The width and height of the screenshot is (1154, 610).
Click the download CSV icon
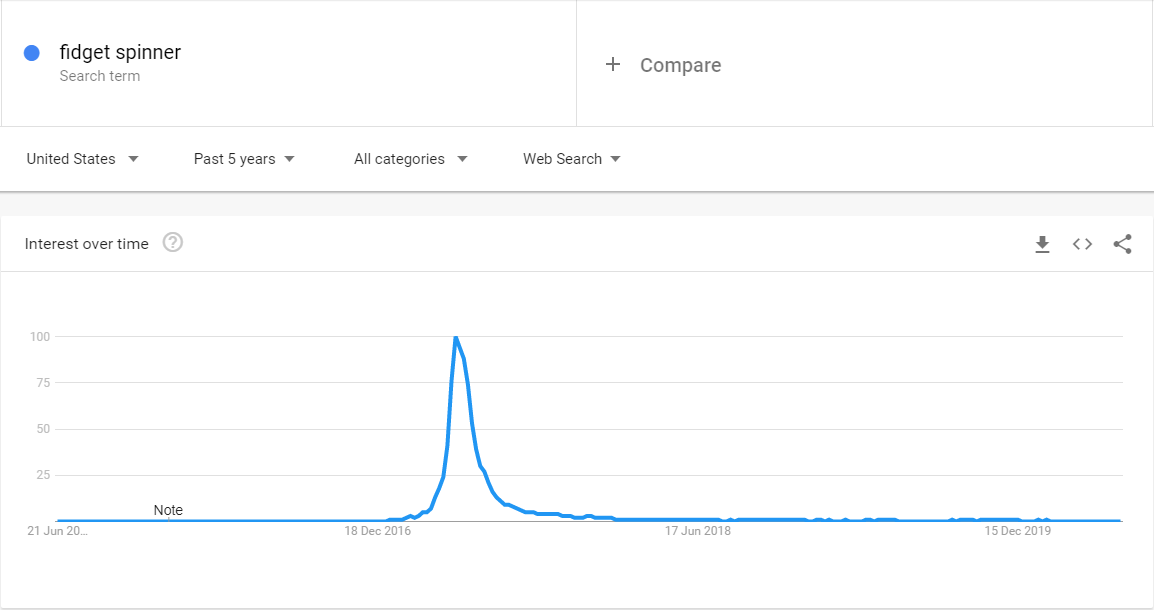point(1042,244)
